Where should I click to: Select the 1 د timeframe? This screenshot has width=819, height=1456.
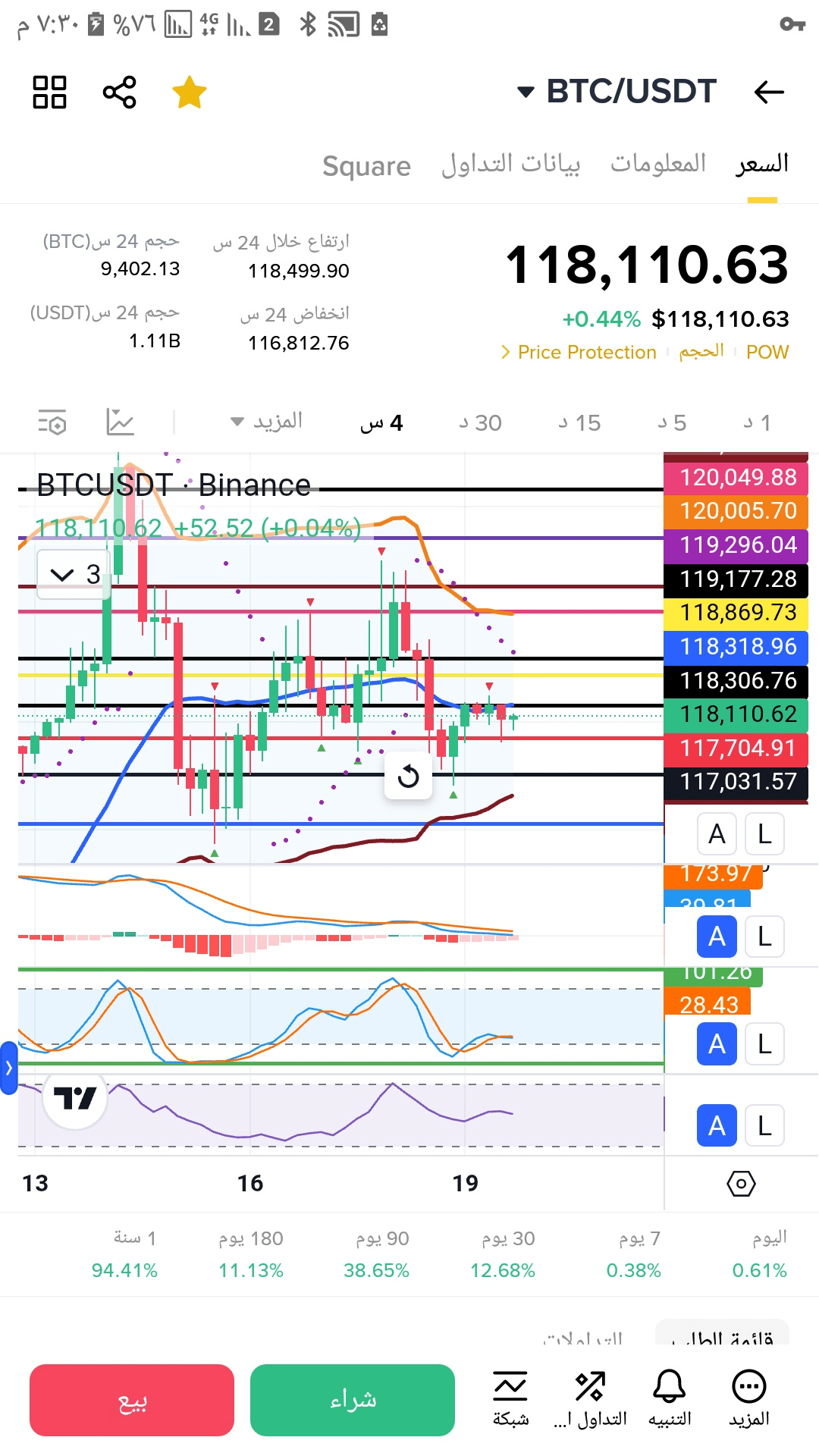click(x=758, y=422)
